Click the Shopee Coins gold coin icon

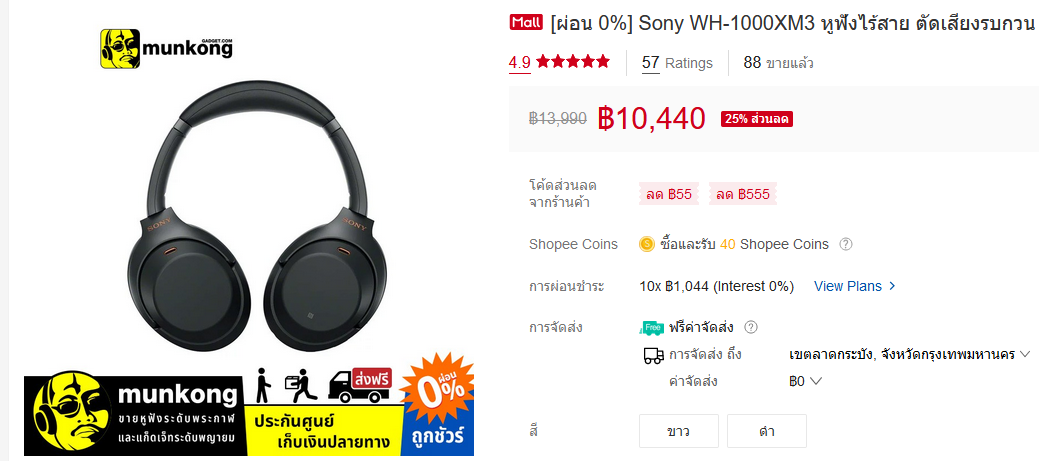(647, 244)
